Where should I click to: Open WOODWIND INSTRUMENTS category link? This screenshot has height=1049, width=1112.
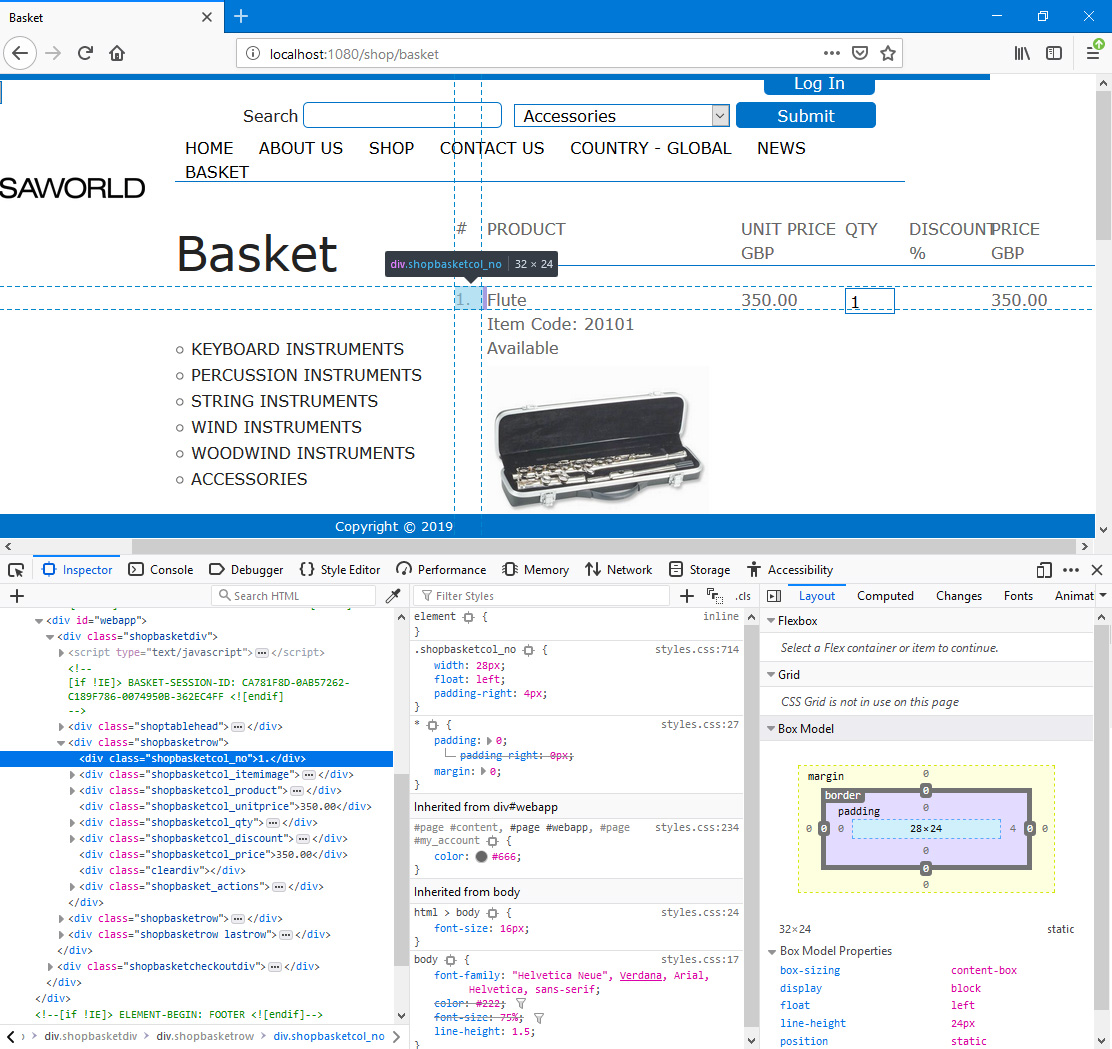click(x=303, y=453)
